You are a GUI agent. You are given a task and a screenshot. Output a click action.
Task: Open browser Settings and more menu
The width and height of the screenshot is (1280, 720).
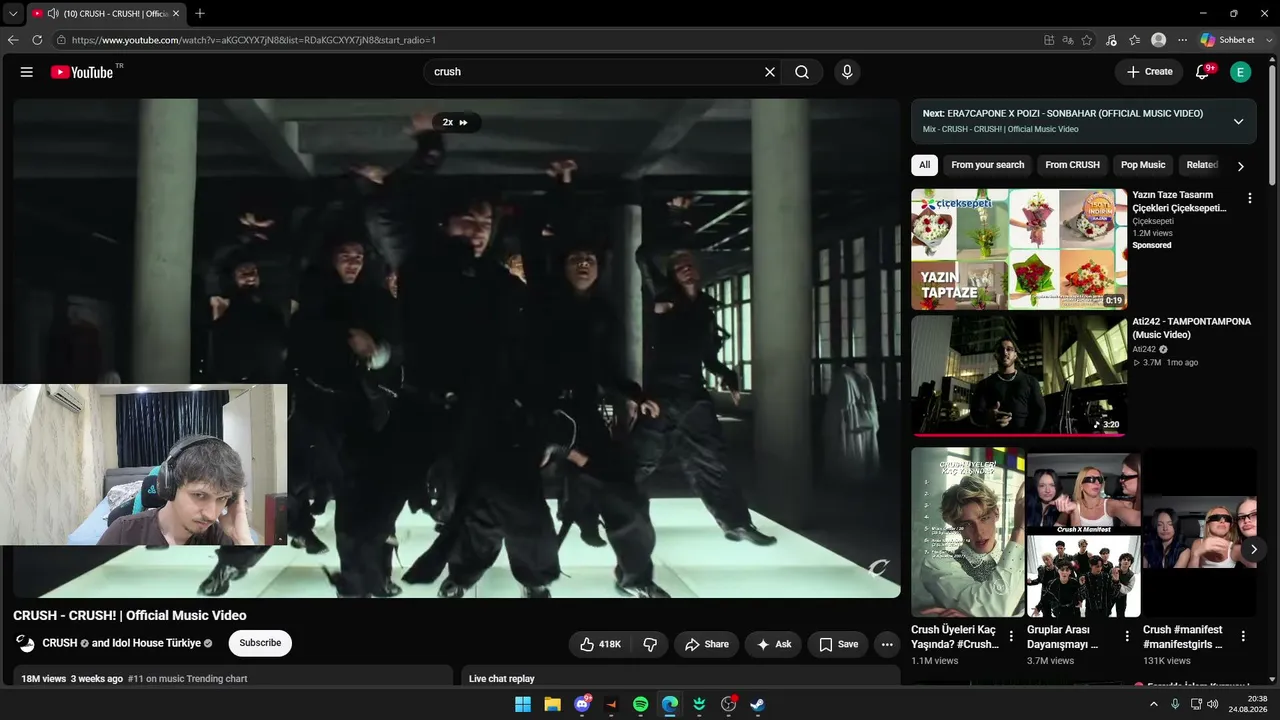[x=1183, y=40]
